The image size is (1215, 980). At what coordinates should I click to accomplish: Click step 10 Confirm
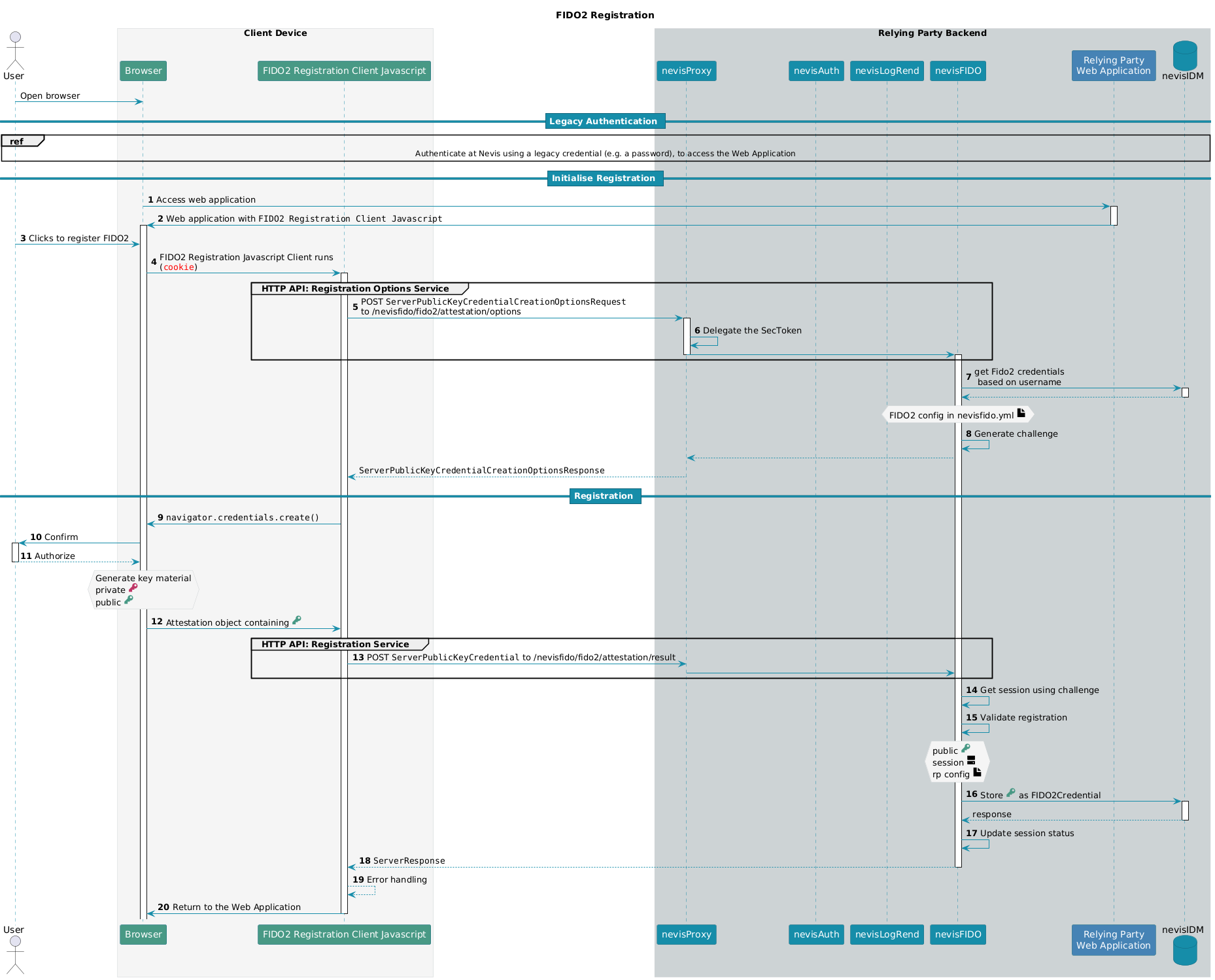pyautogui.click(x=54, y=537)
